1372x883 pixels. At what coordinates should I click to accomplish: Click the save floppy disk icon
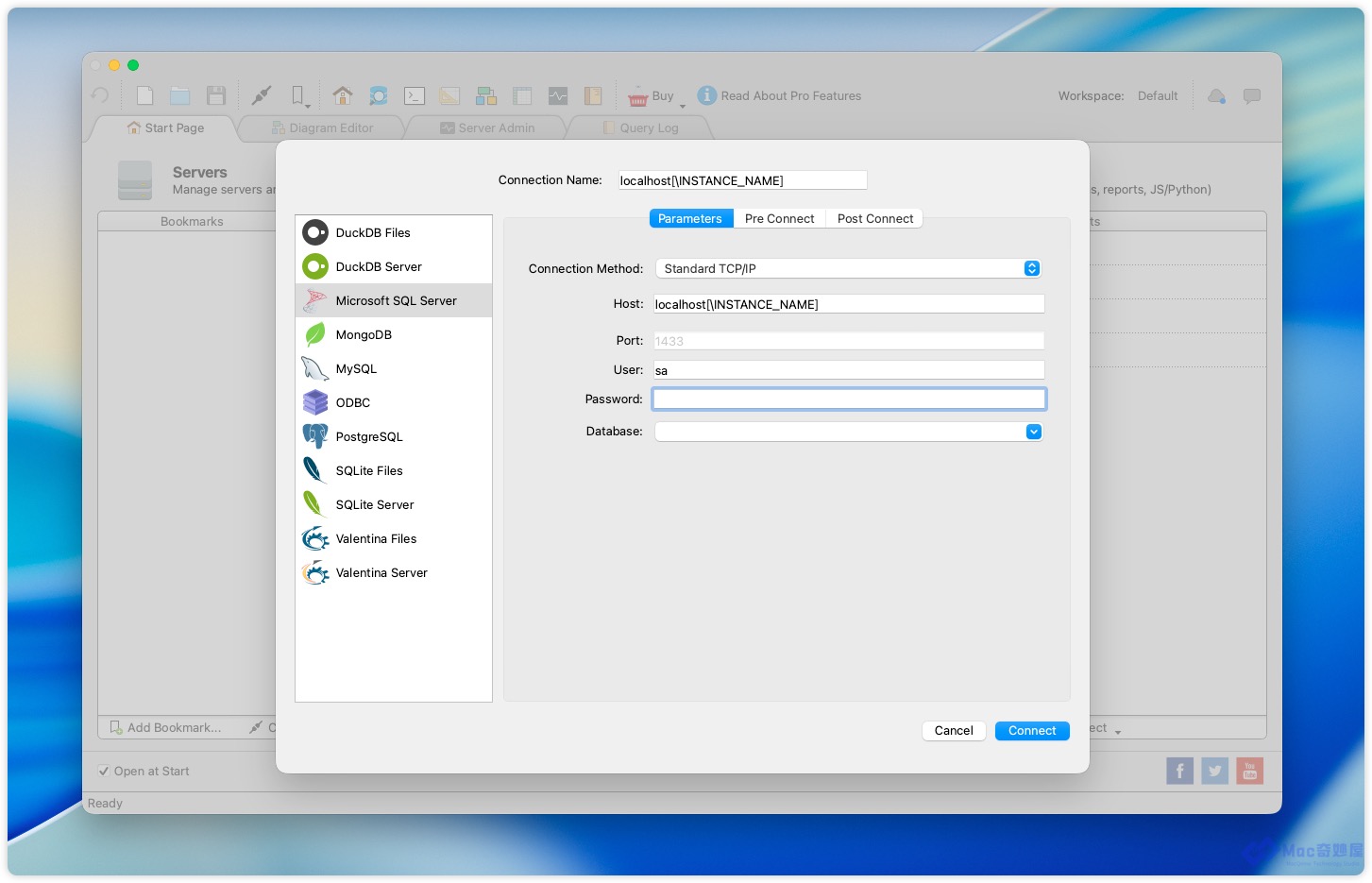point(216,95)
